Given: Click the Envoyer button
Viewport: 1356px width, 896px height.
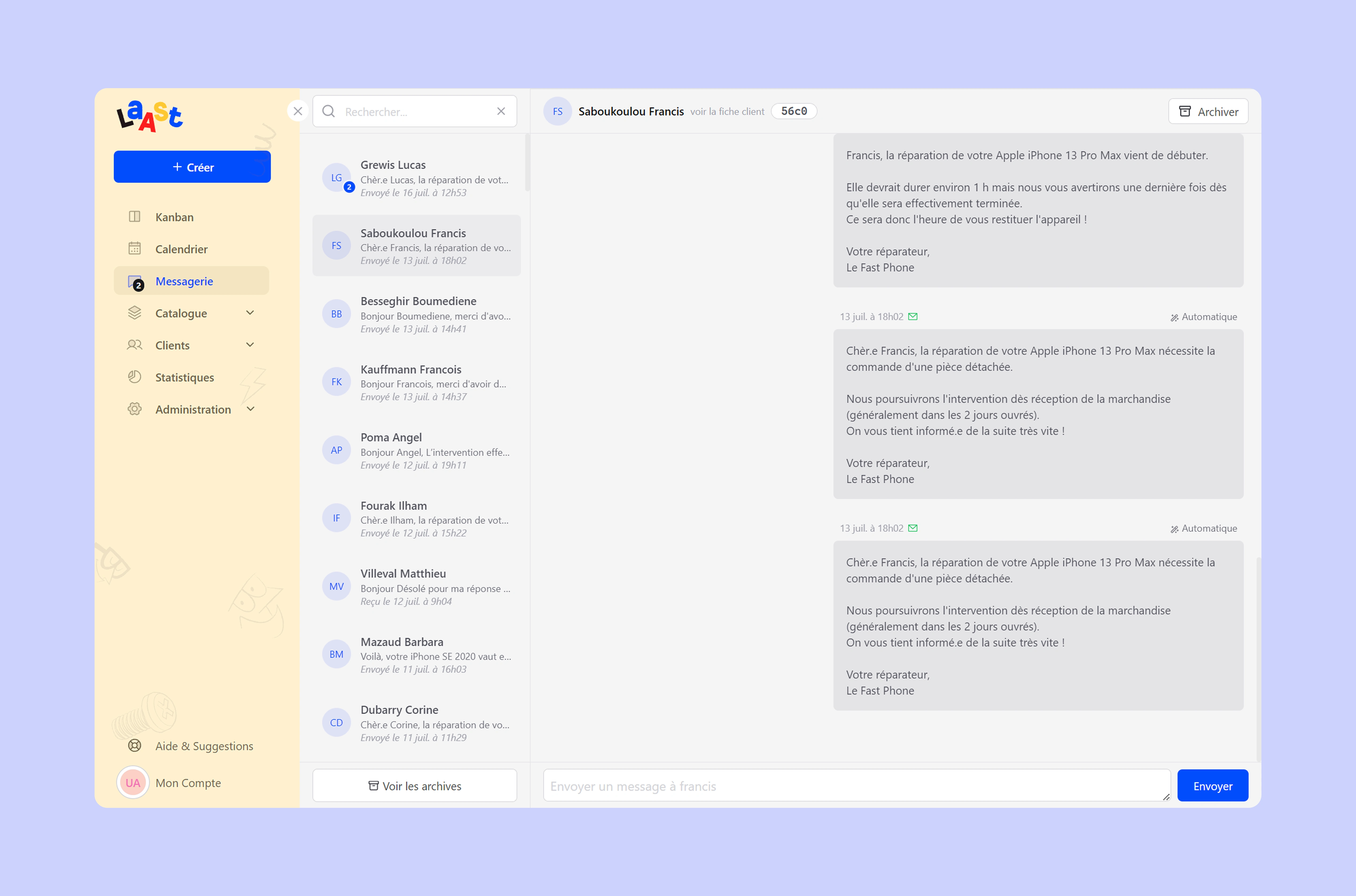Looking at the screenshot, I should (1213, 785).
